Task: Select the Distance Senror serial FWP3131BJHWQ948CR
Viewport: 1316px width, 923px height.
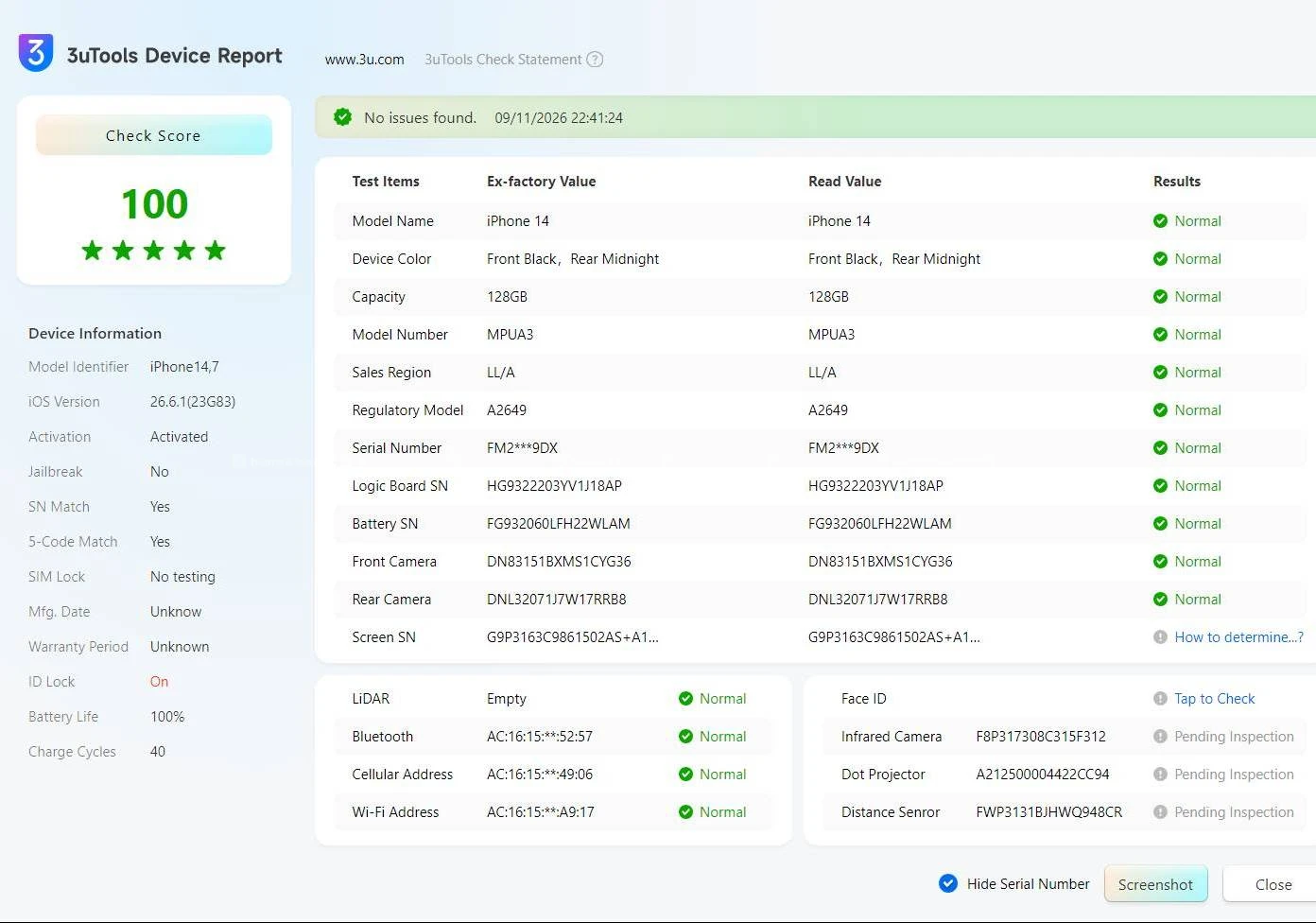Action: tap(1049, 812)
